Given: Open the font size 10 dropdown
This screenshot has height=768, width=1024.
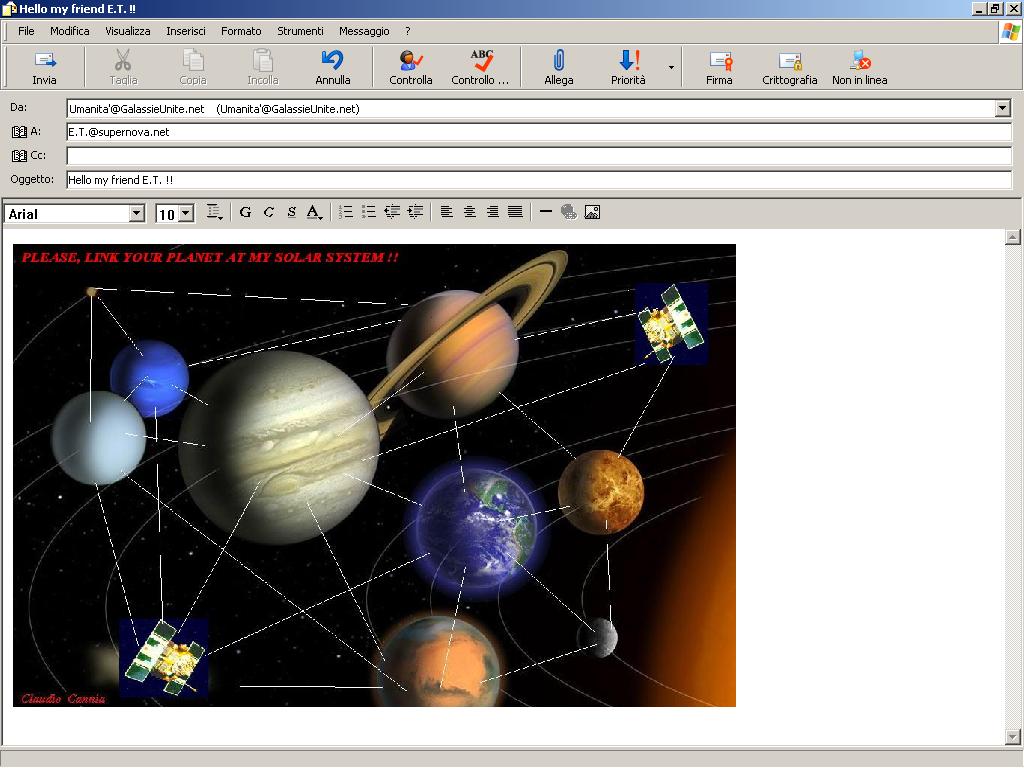Looking at the screenshot, I should pyautogui.click(x=186, y=214).
